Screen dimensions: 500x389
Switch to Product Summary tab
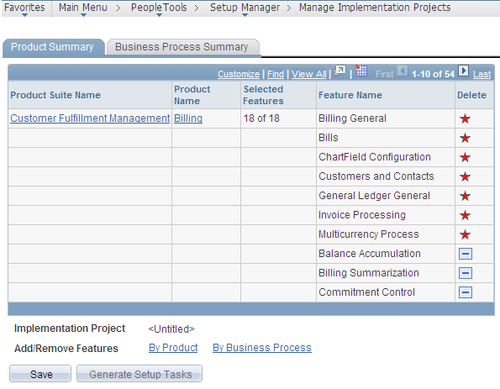[52, 47]
